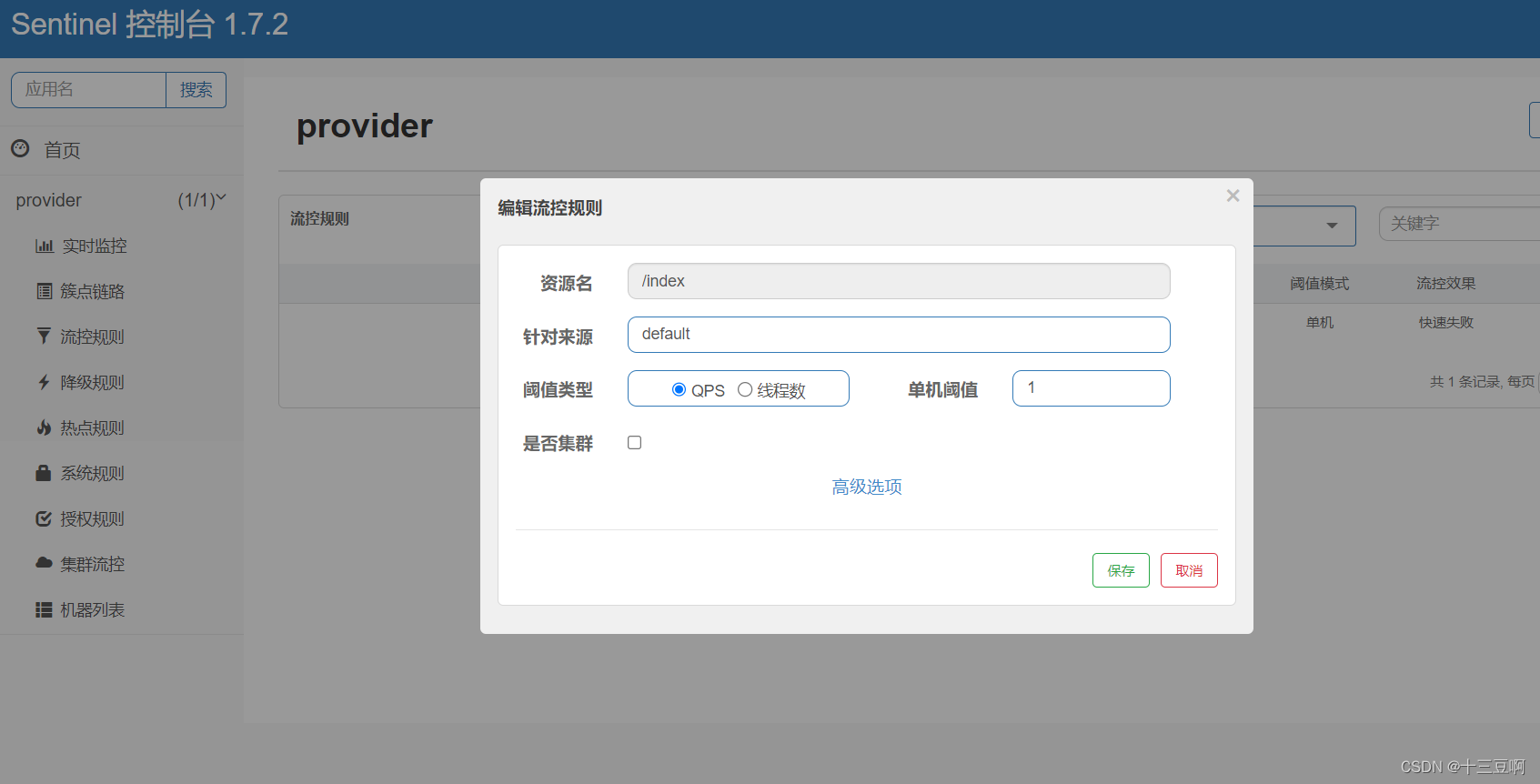Click the provider page heading
Image resolution: width=1540 pixels, height=784 pixels.
[365, 126]
